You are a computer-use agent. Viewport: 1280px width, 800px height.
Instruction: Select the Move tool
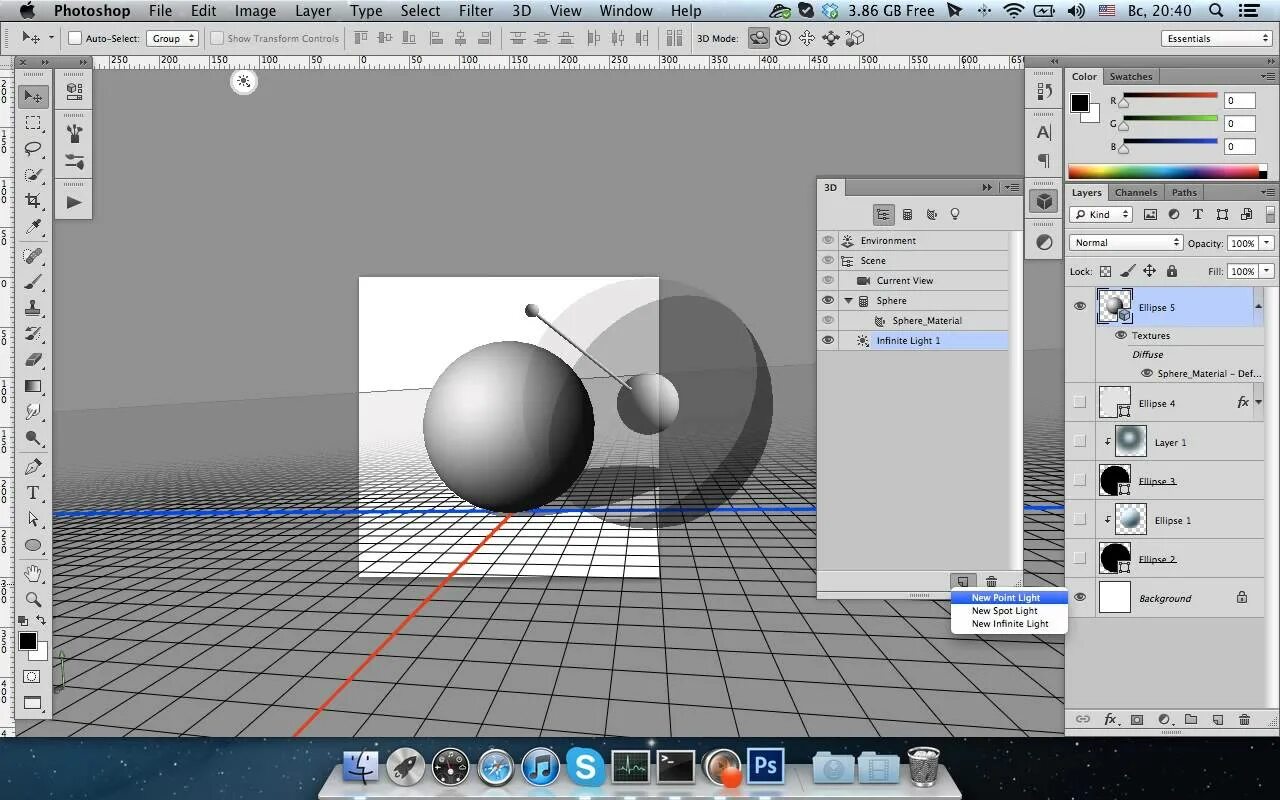[x=33, y=97]
